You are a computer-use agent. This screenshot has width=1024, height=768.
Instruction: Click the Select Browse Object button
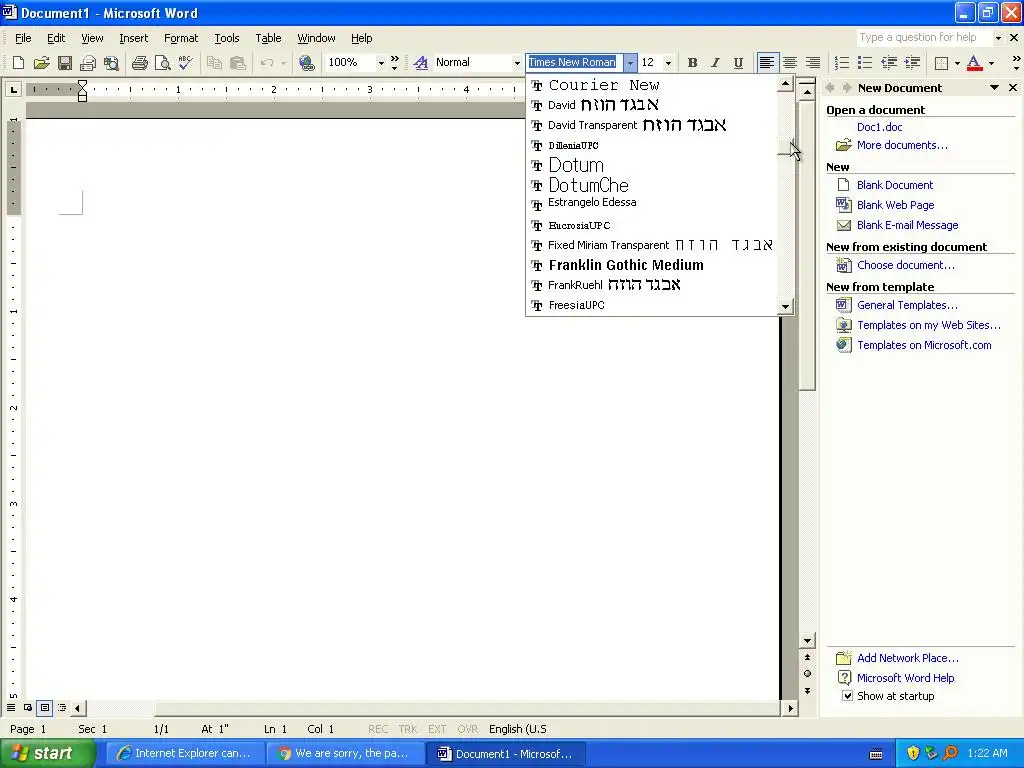807,673
